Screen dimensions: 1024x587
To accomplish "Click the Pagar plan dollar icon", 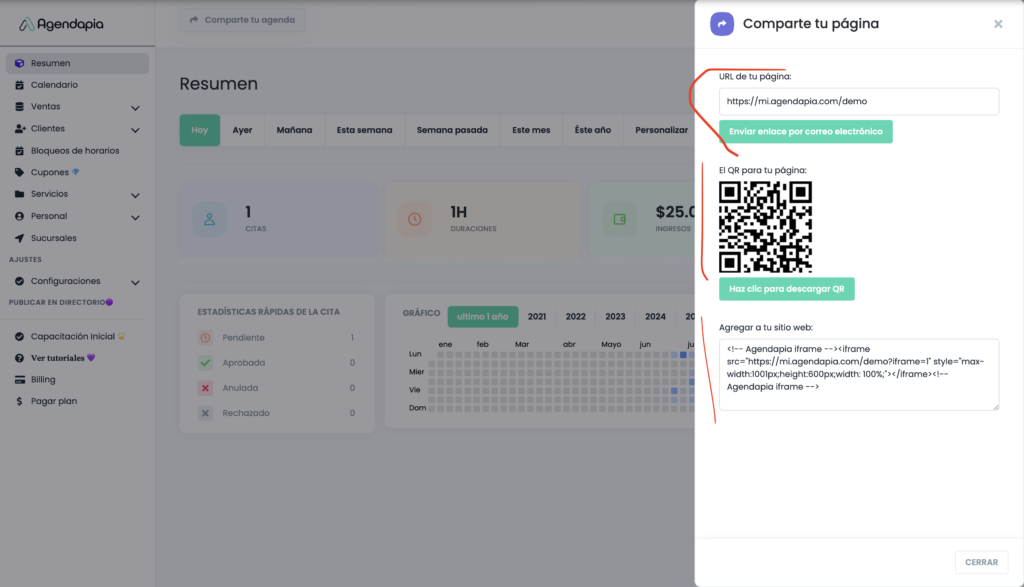I will (x=20, y=402).
